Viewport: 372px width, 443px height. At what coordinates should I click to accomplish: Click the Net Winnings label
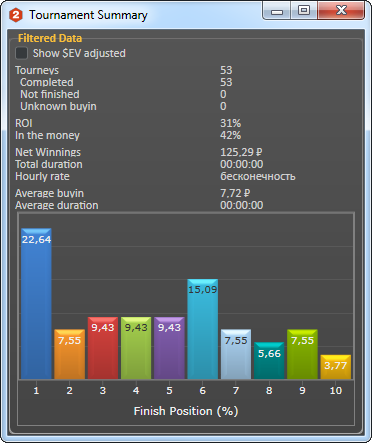tap(48, 152)
